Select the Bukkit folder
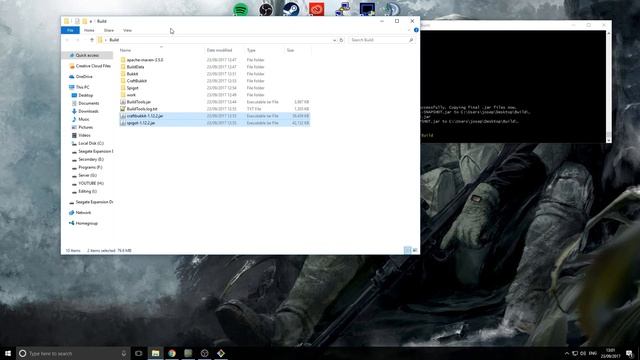The image size is (640, 360). point(132,74)
